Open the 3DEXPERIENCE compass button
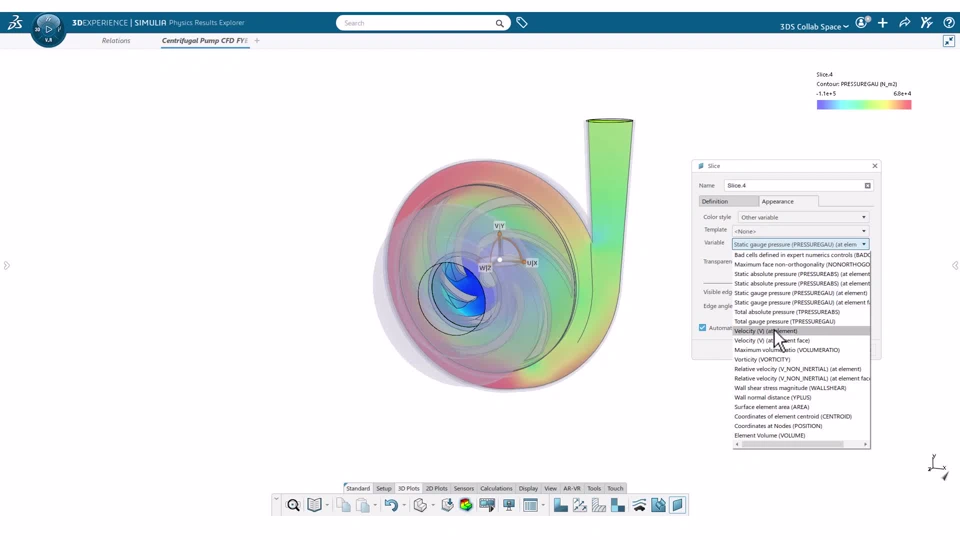This screenshot has height=540, width=960. pyautogui.click(x=48, y=29)
